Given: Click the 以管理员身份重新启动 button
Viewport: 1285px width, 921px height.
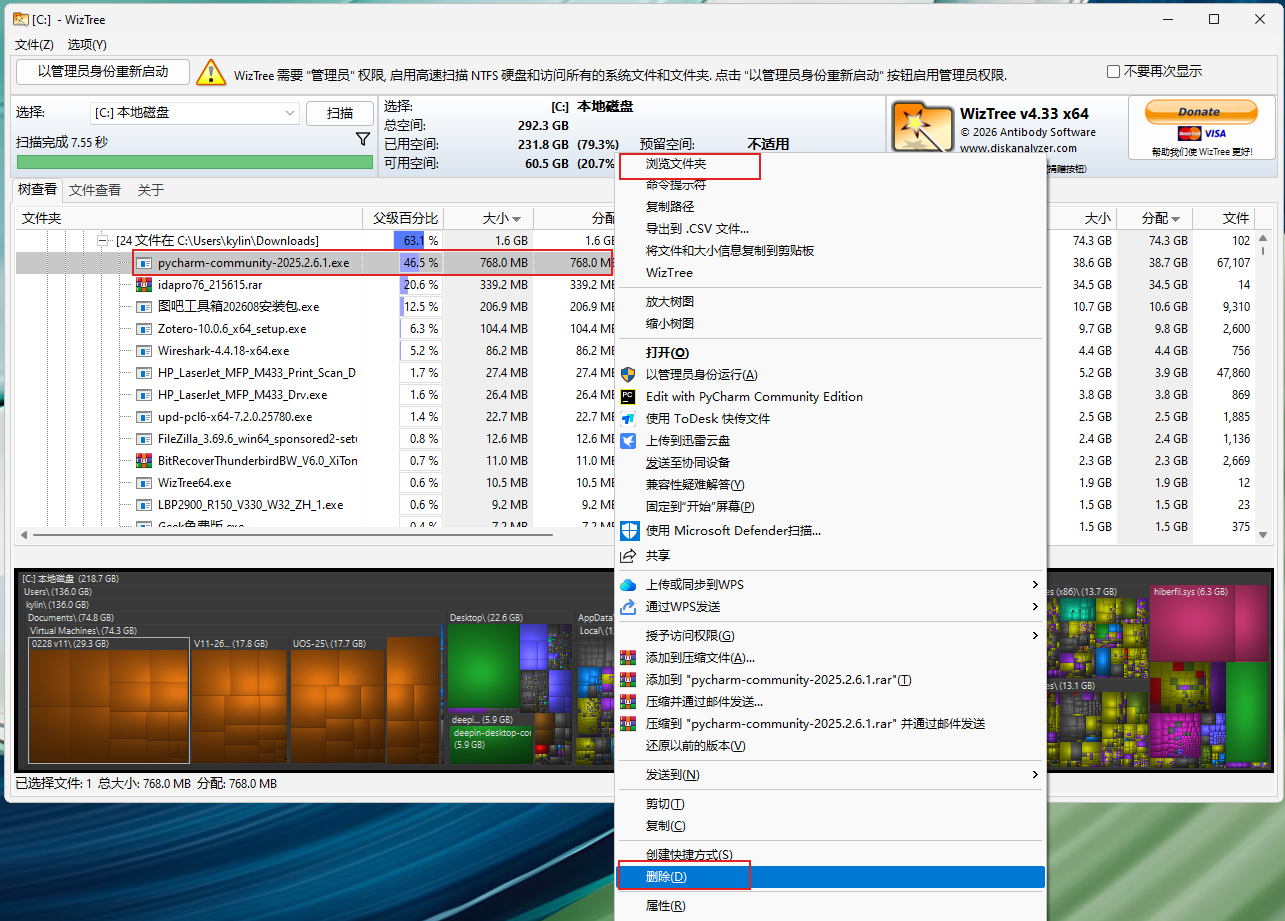Looking at the screenshot, I should pos(103,72).
